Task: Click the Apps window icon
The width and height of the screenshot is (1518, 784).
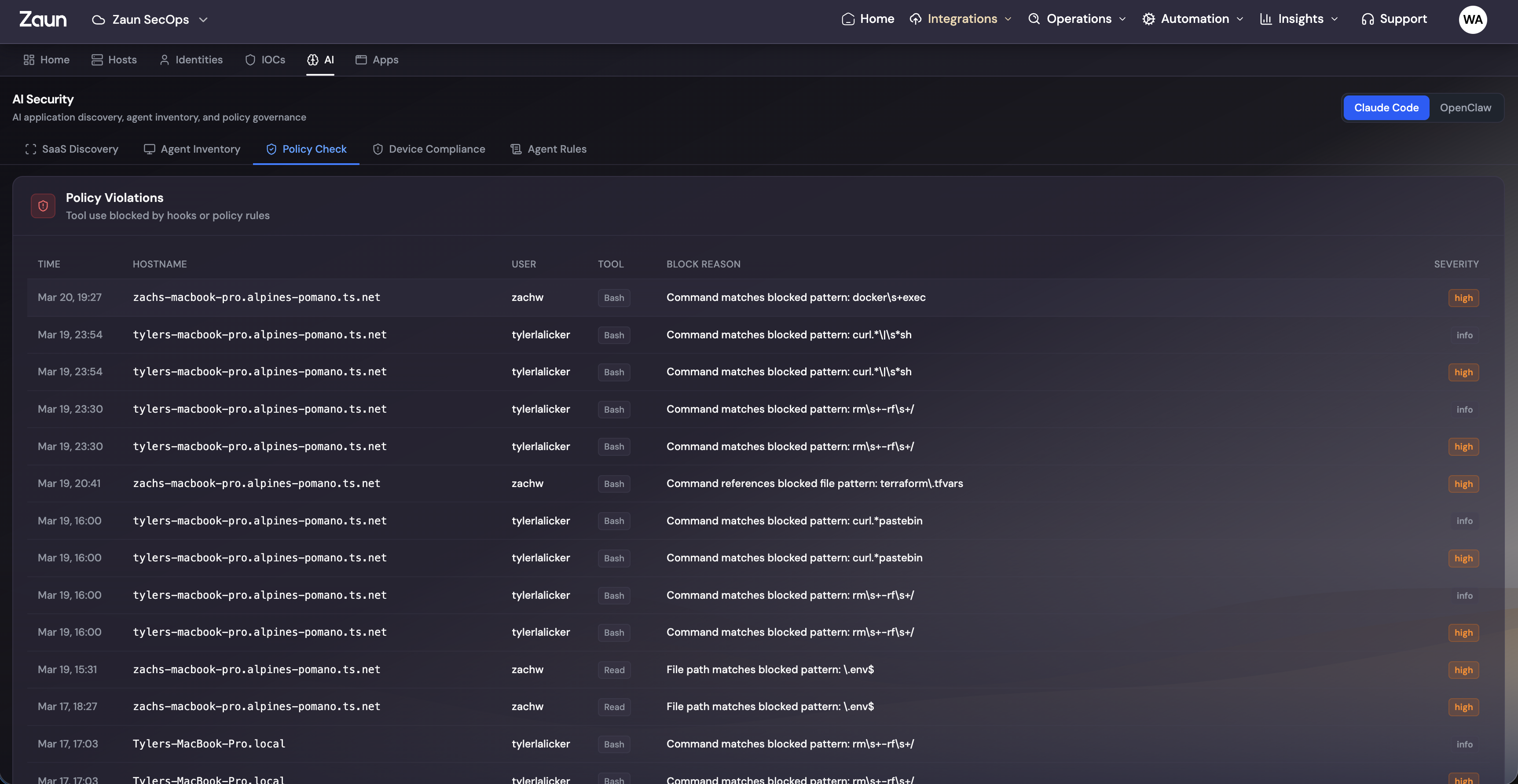Action: click(x=361, y=60)
